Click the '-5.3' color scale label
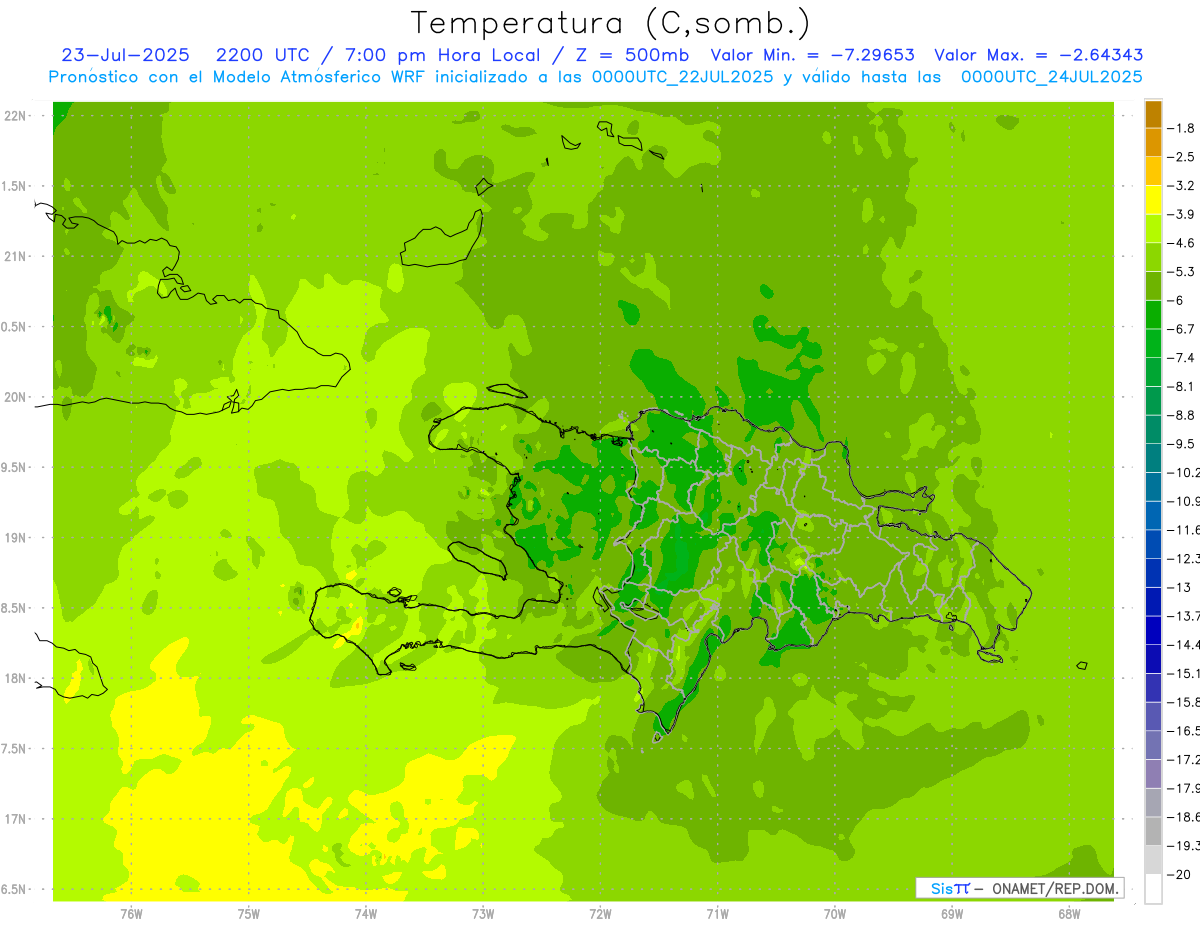 coord(1180,272)
